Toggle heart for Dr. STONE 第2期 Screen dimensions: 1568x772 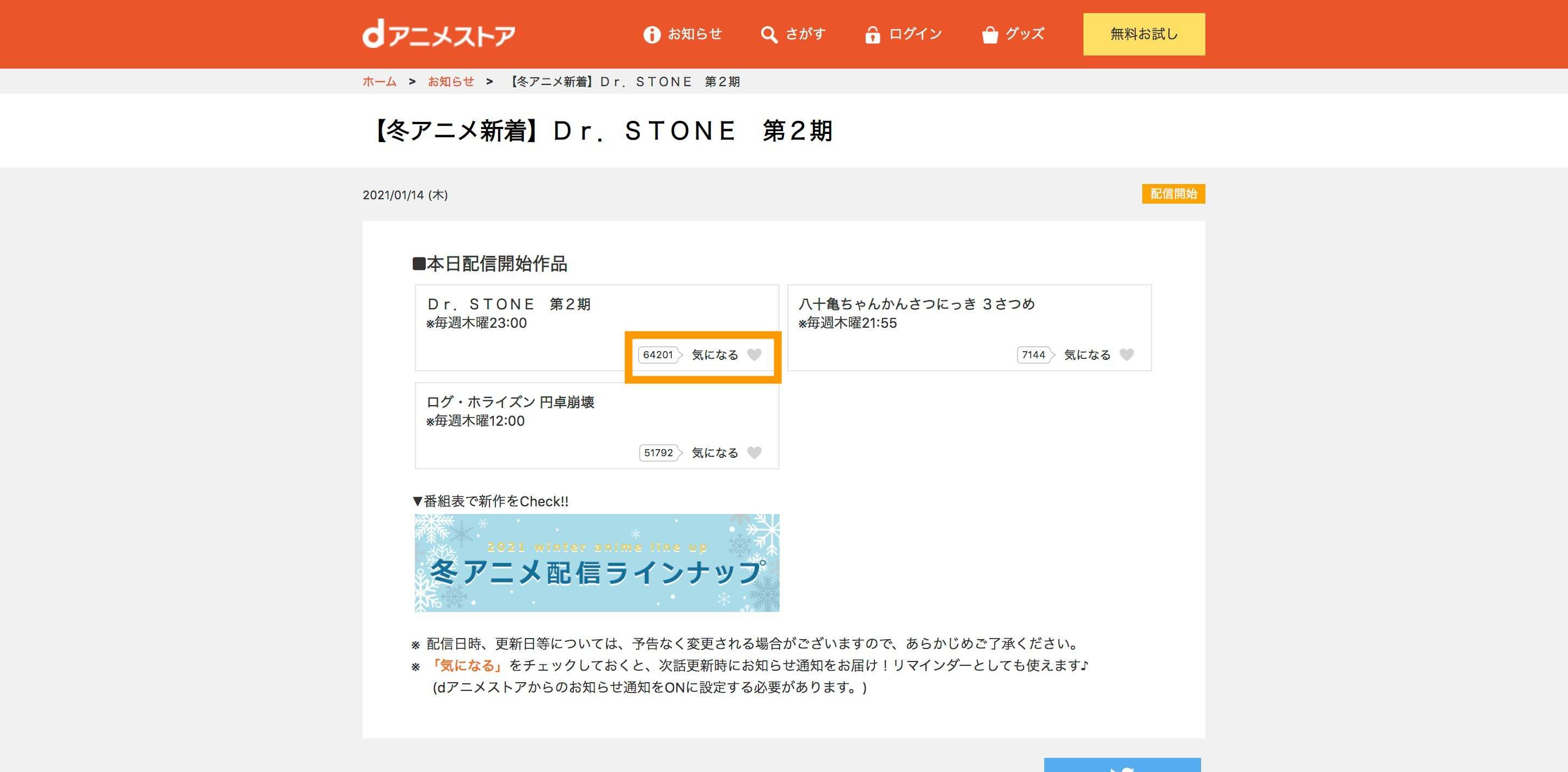pyautogui.click(x=754, y=354)
